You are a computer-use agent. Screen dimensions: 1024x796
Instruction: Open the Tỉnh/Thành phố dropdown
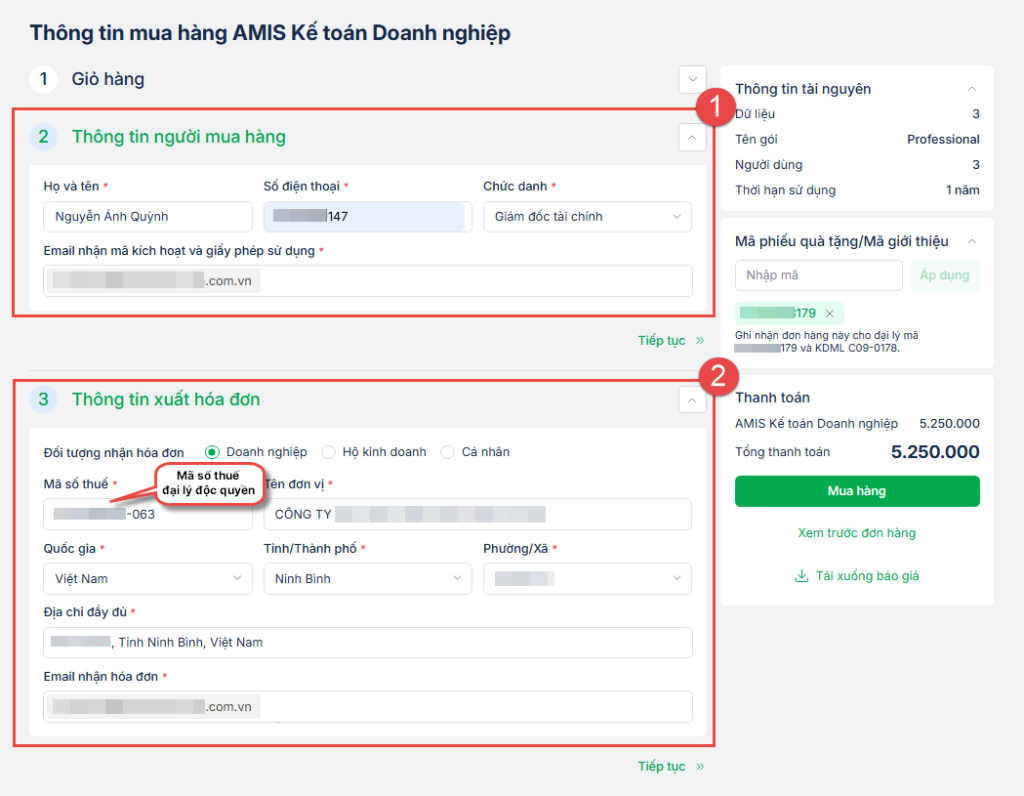coord(368,579)
